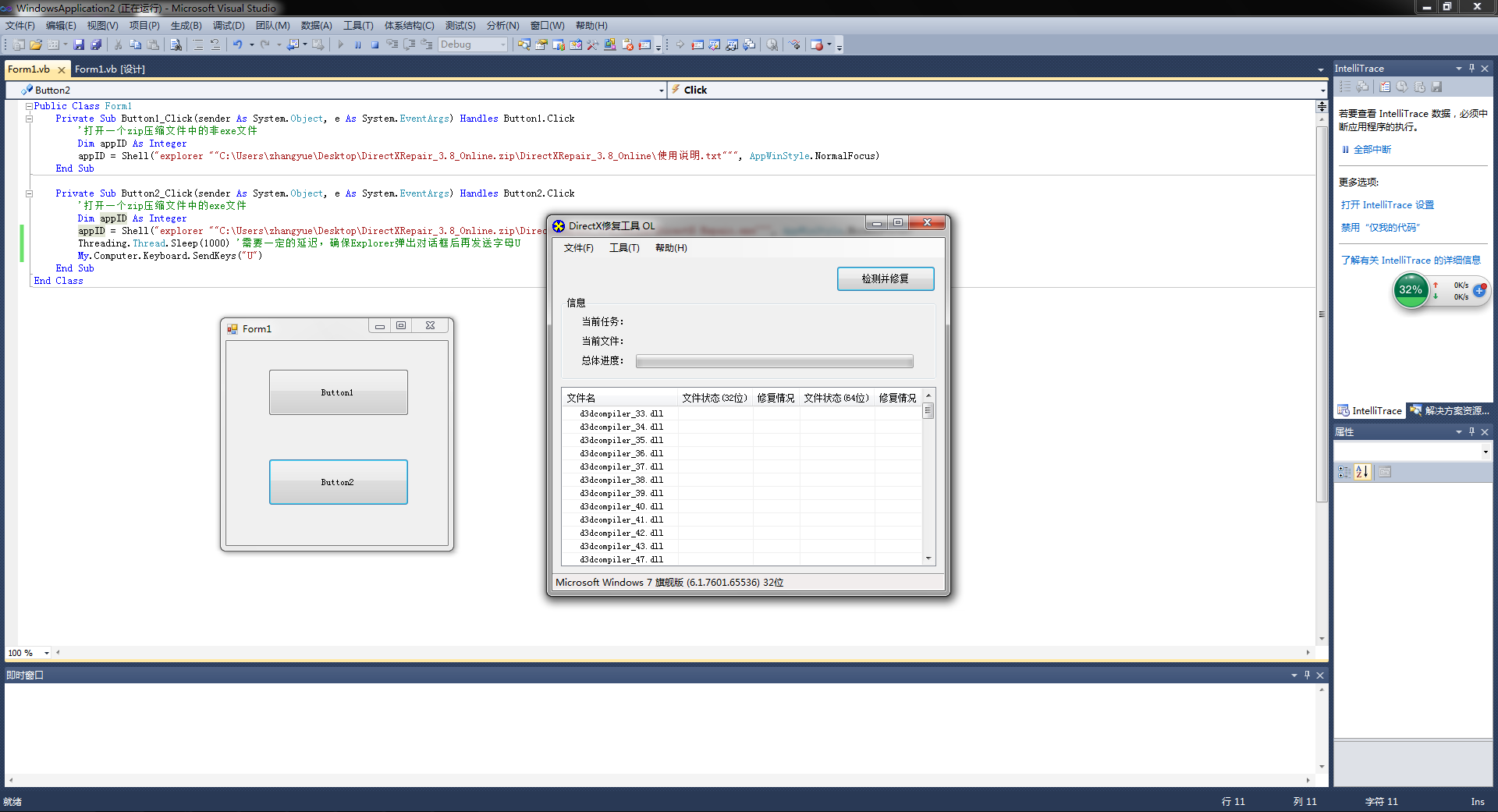Click the Stop Debugging square icon
The height and width of the screenshot is (812, 1498).
click(375, 44)
